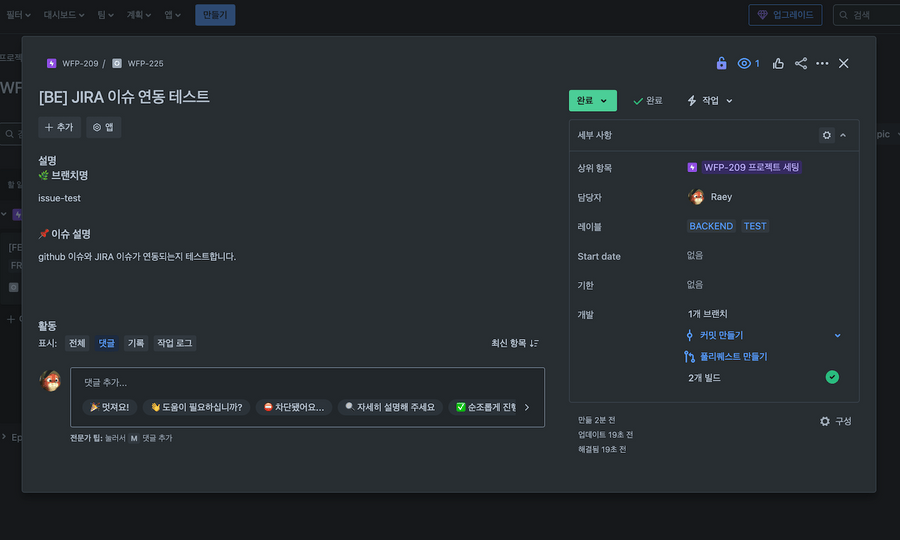Click the lock restriction icon

pyautogui.click(x=721, y=63)
